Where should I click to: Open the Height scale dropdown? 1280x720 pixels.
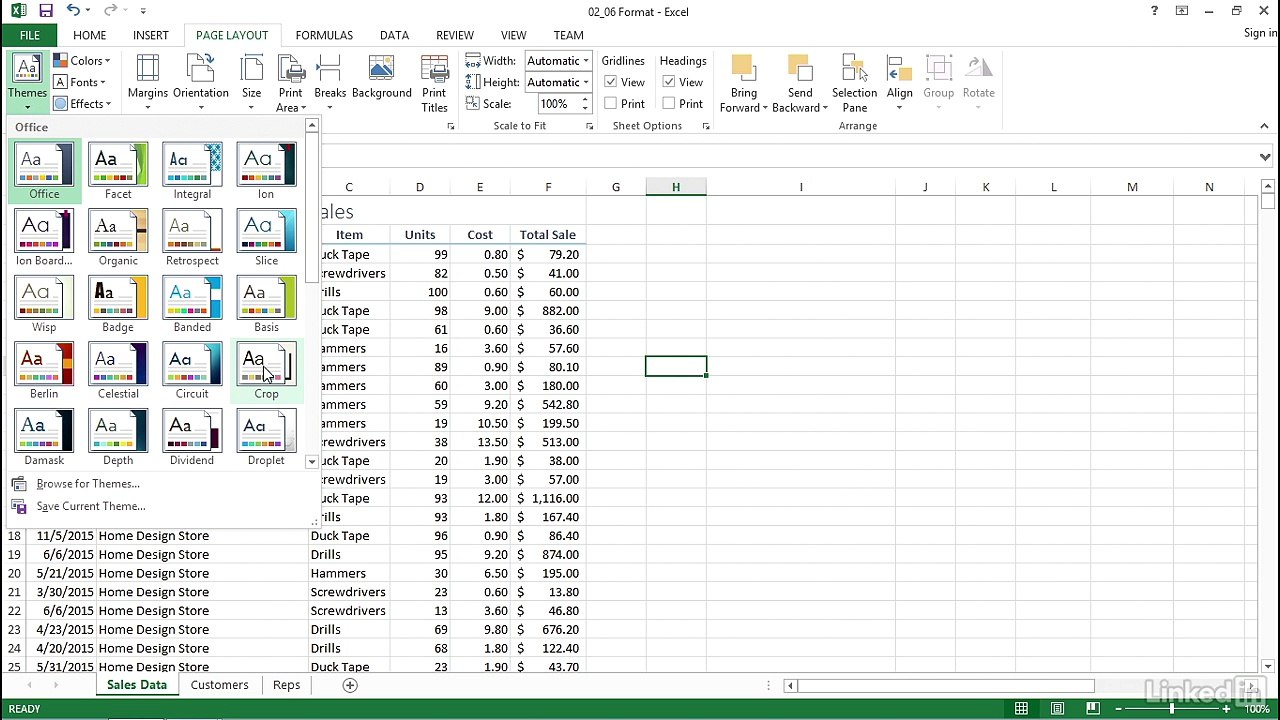586,82
